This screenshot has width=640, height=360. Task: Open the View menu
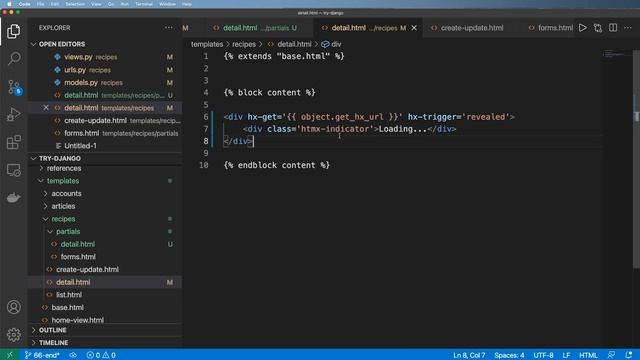pos(96,4)
